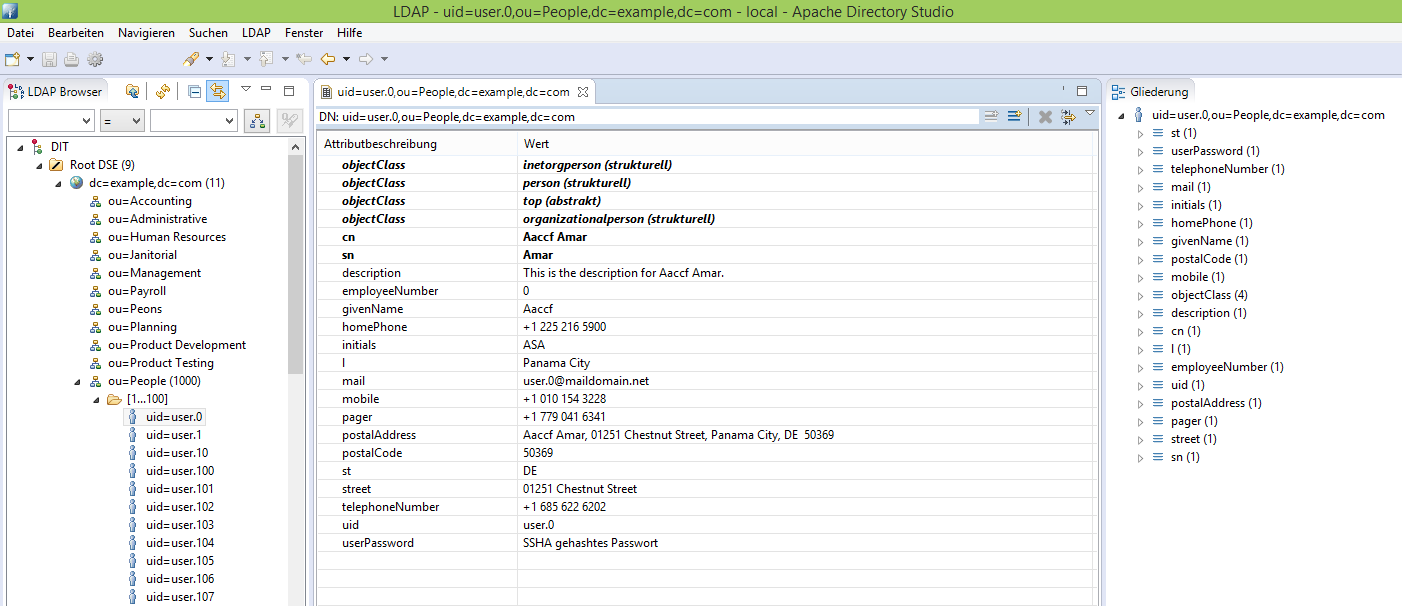Image resolution: width=1402 pixels, height=606 pixels.
Task: Click the telephoneNumber value +1 685 622 6202
Action: click(x=564, y=507)
